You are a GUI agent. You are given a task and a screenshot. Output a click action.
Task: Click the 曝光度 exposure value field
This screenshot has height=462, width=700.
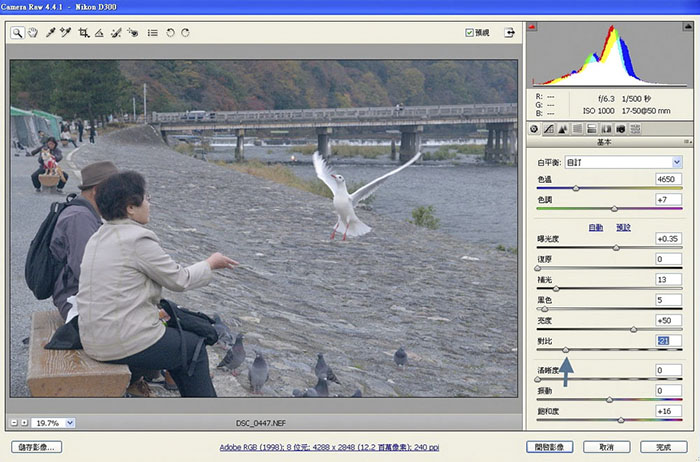[x=668, y=239]
